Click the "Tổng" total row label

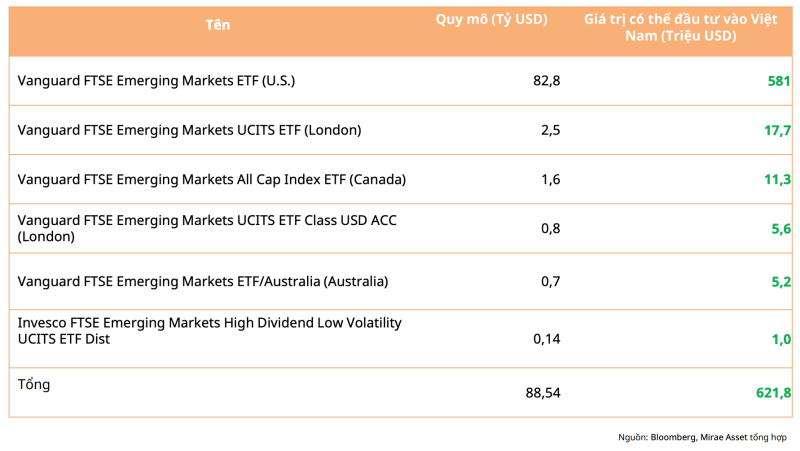click(34, 384)
